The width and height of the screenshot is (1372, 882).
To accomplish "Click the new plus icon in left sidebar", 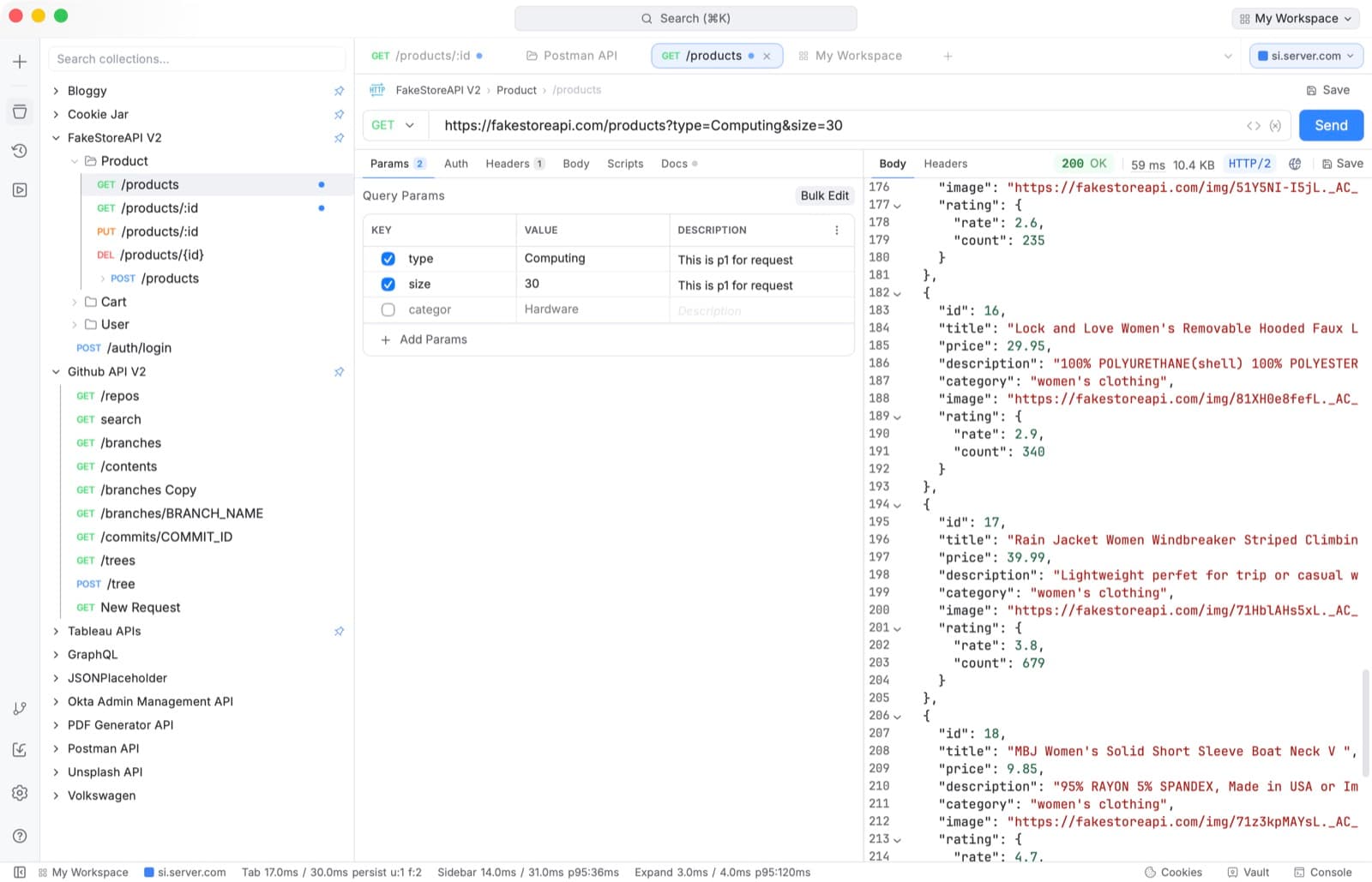I will pyautogui.click(x=20, y=62).
